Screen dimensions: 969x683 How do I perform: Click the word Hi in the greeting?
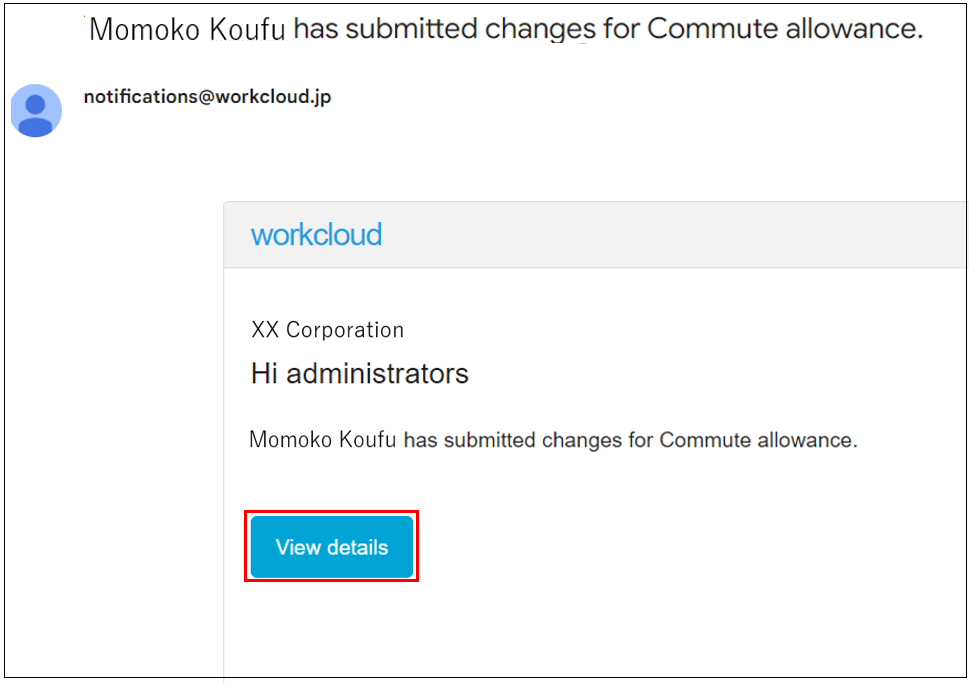[x=264, y=373]
